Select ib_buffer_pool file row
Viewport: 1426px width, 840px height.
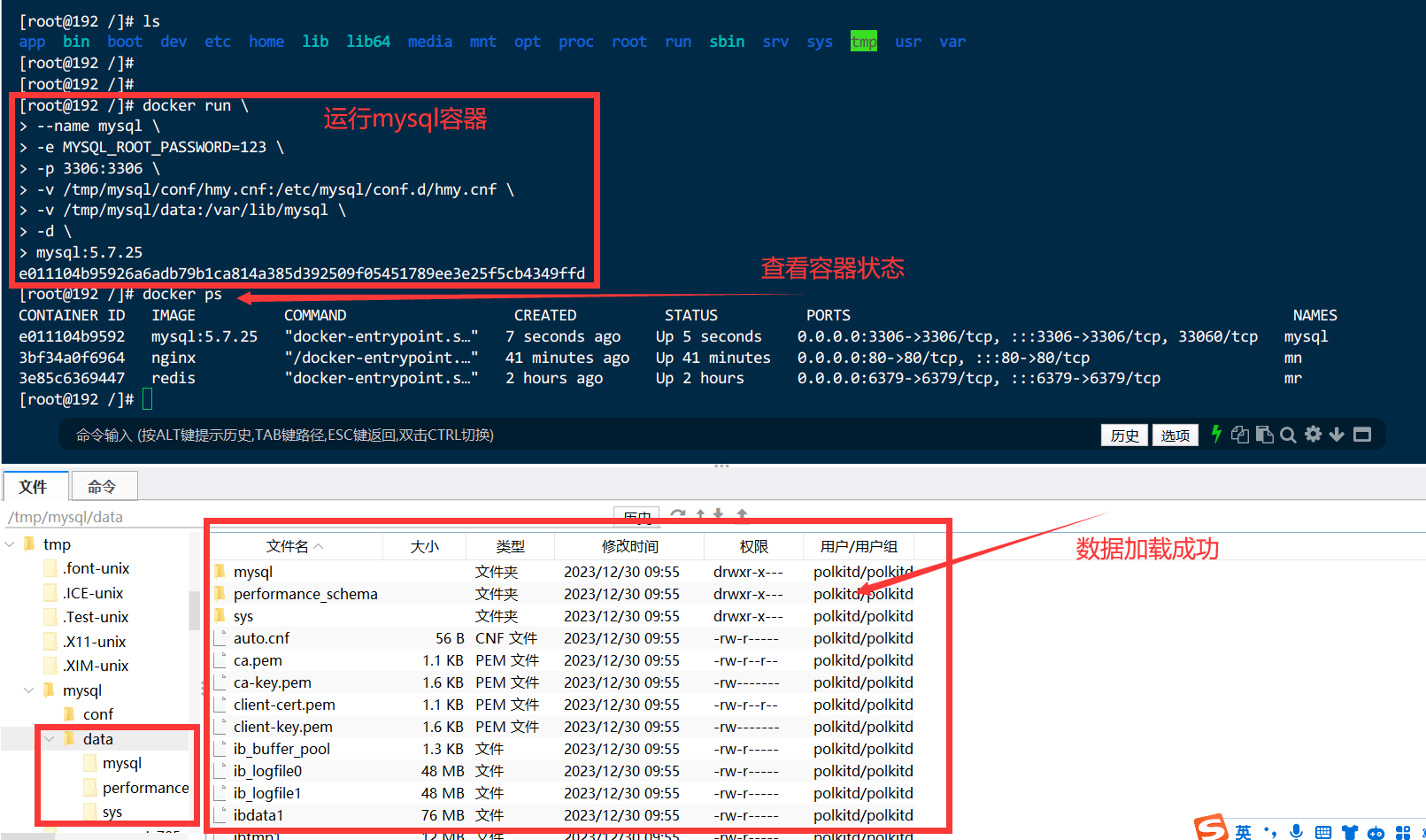[564, 749]
